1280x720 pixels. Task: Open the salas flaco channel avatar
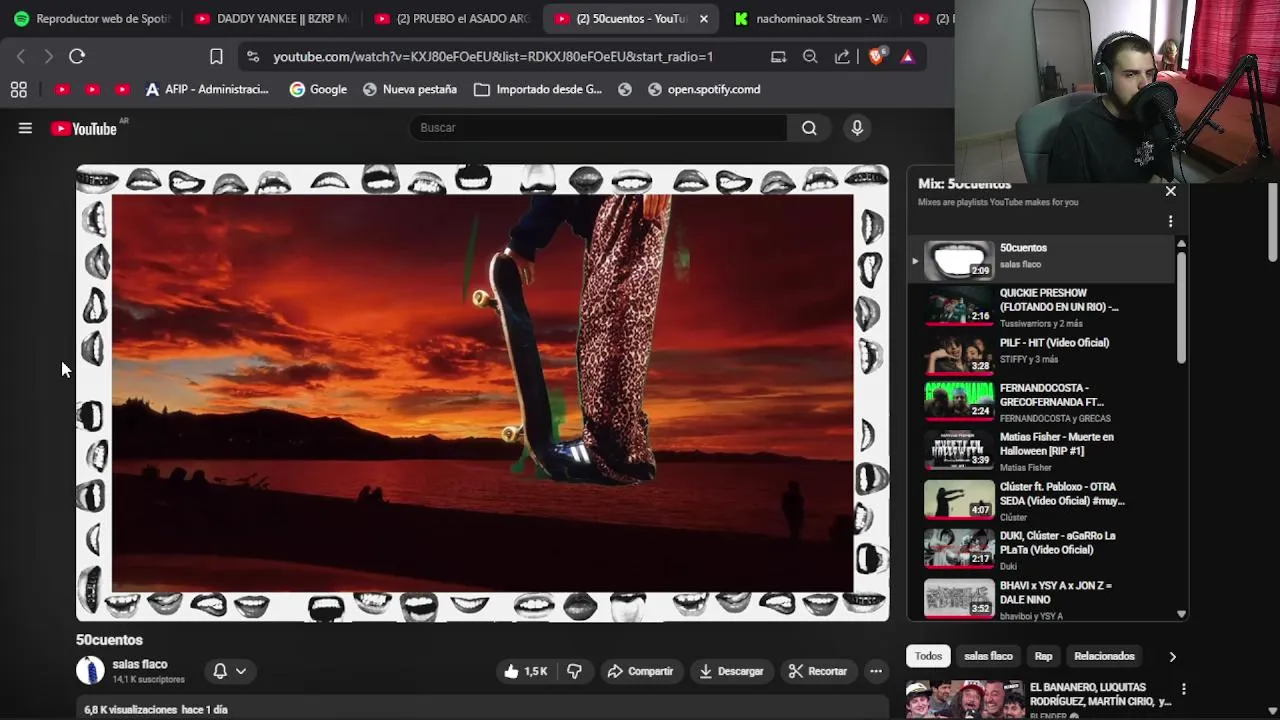(90, 671)
